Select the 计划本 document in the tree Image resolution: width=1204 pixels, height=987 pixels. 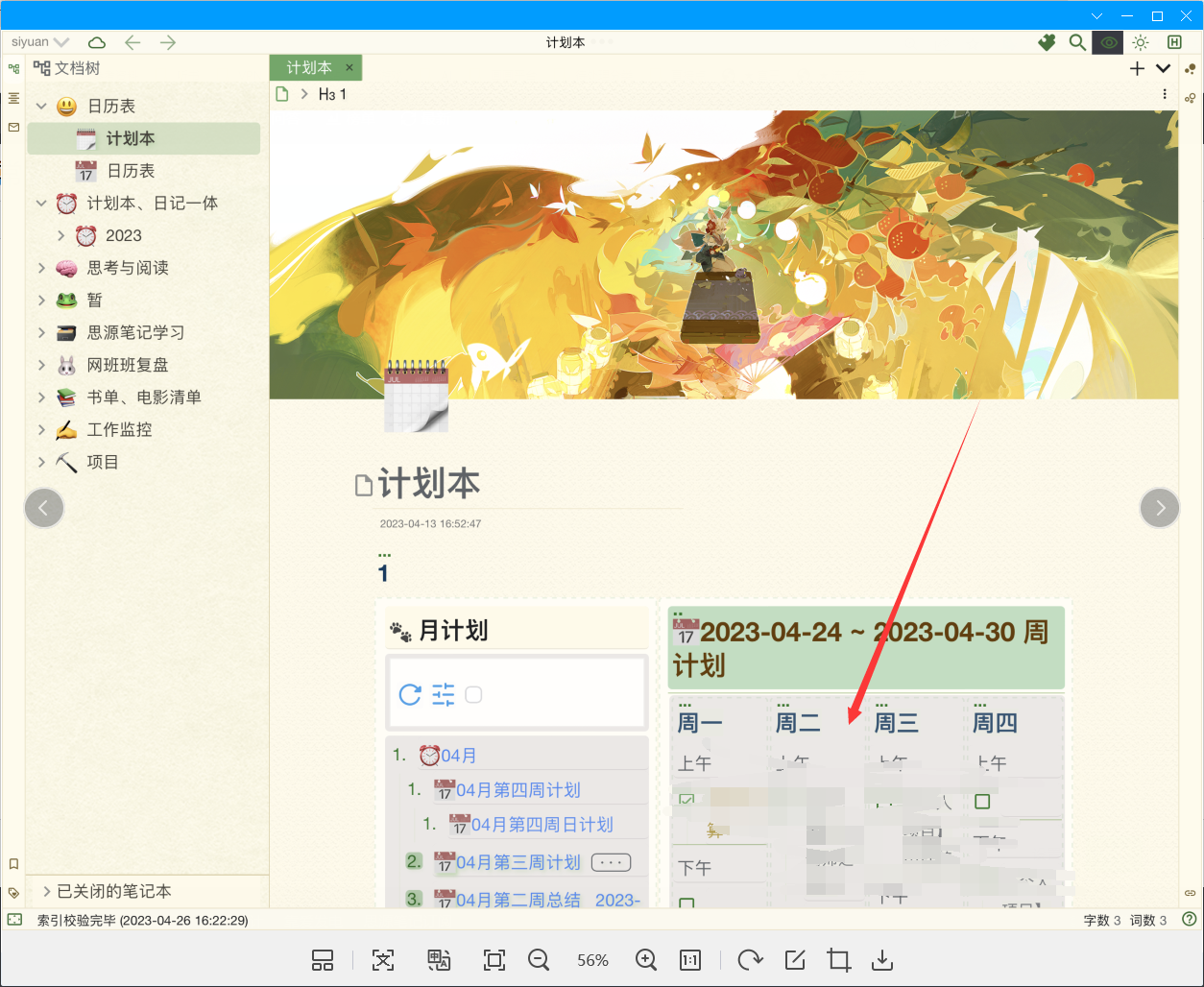144,138
